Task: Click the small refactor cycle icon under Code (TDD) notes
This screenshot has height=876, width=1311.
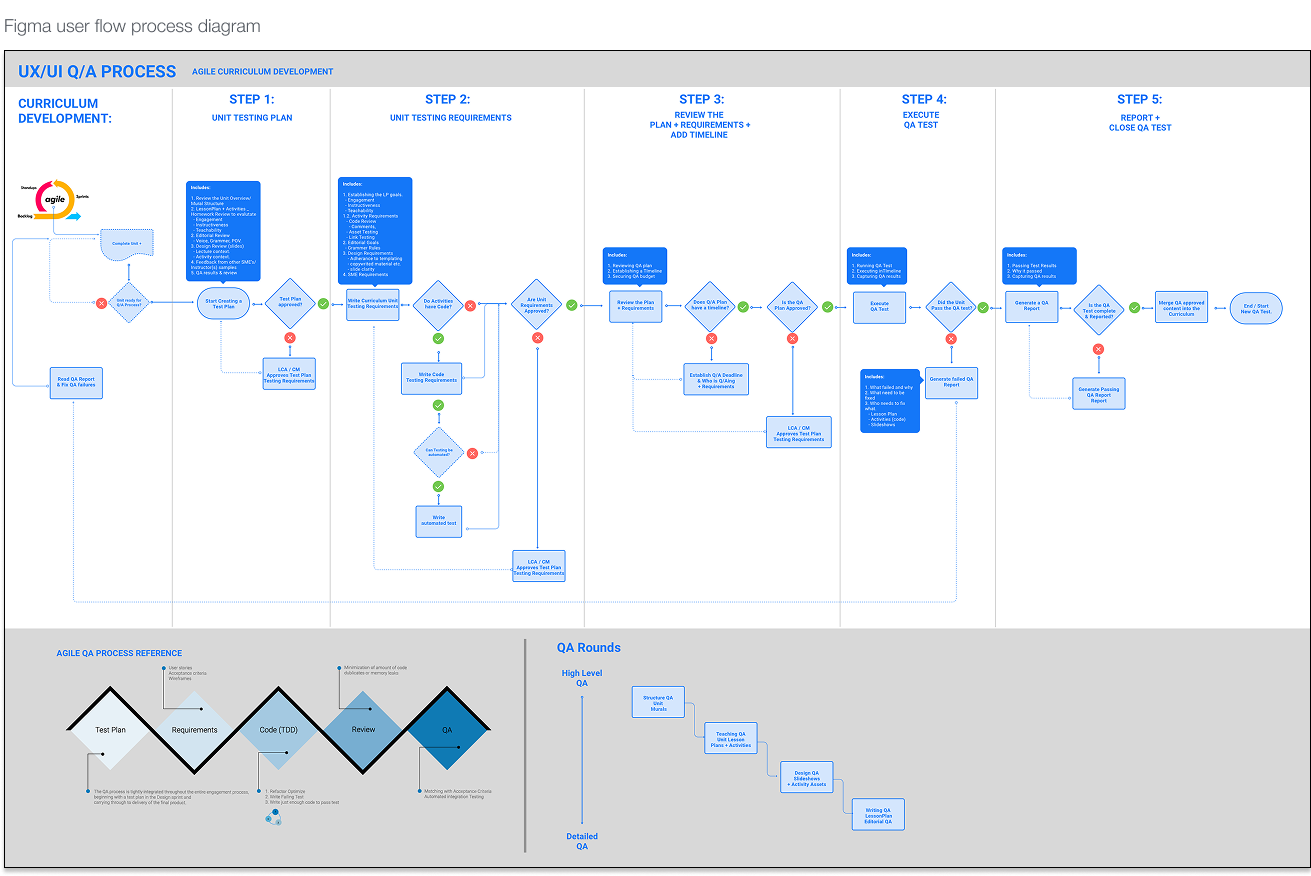Action: [272, 818]
